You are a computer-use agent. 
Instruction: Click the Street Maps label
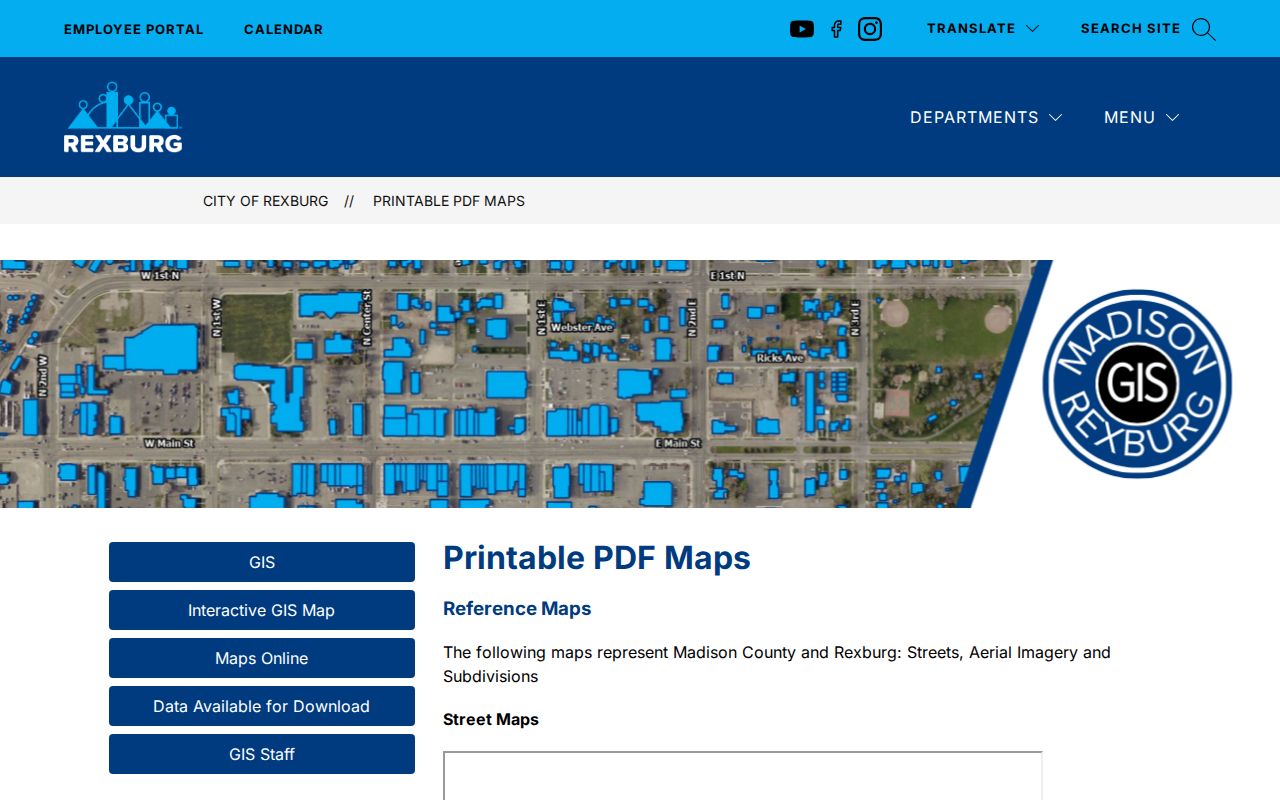(x=491, y=720)
